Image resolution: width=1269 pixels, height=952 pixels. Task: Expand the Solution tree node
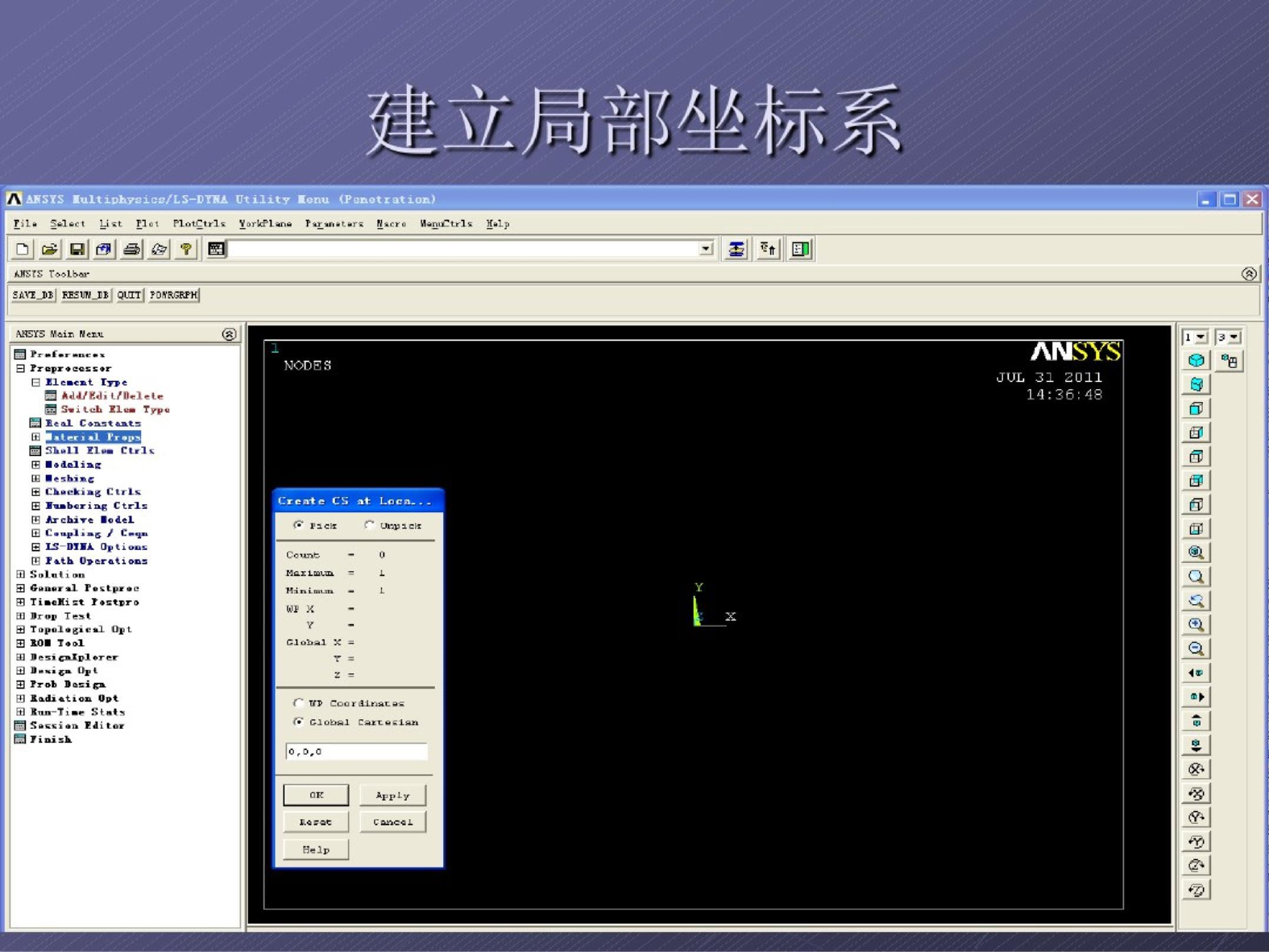point(21,574)
